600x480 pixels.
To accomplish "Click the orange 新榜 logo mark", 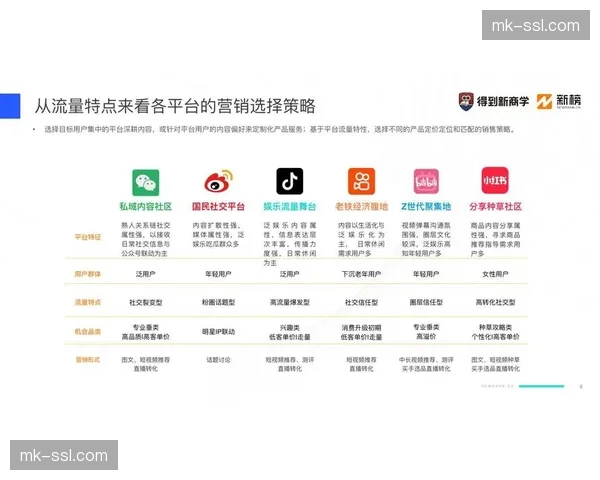I will coord(544,101).
